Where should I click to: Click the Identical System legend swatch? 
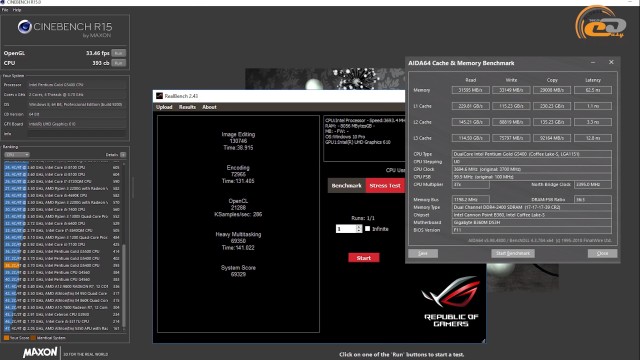pyautogui.click(x=33, y=338)
